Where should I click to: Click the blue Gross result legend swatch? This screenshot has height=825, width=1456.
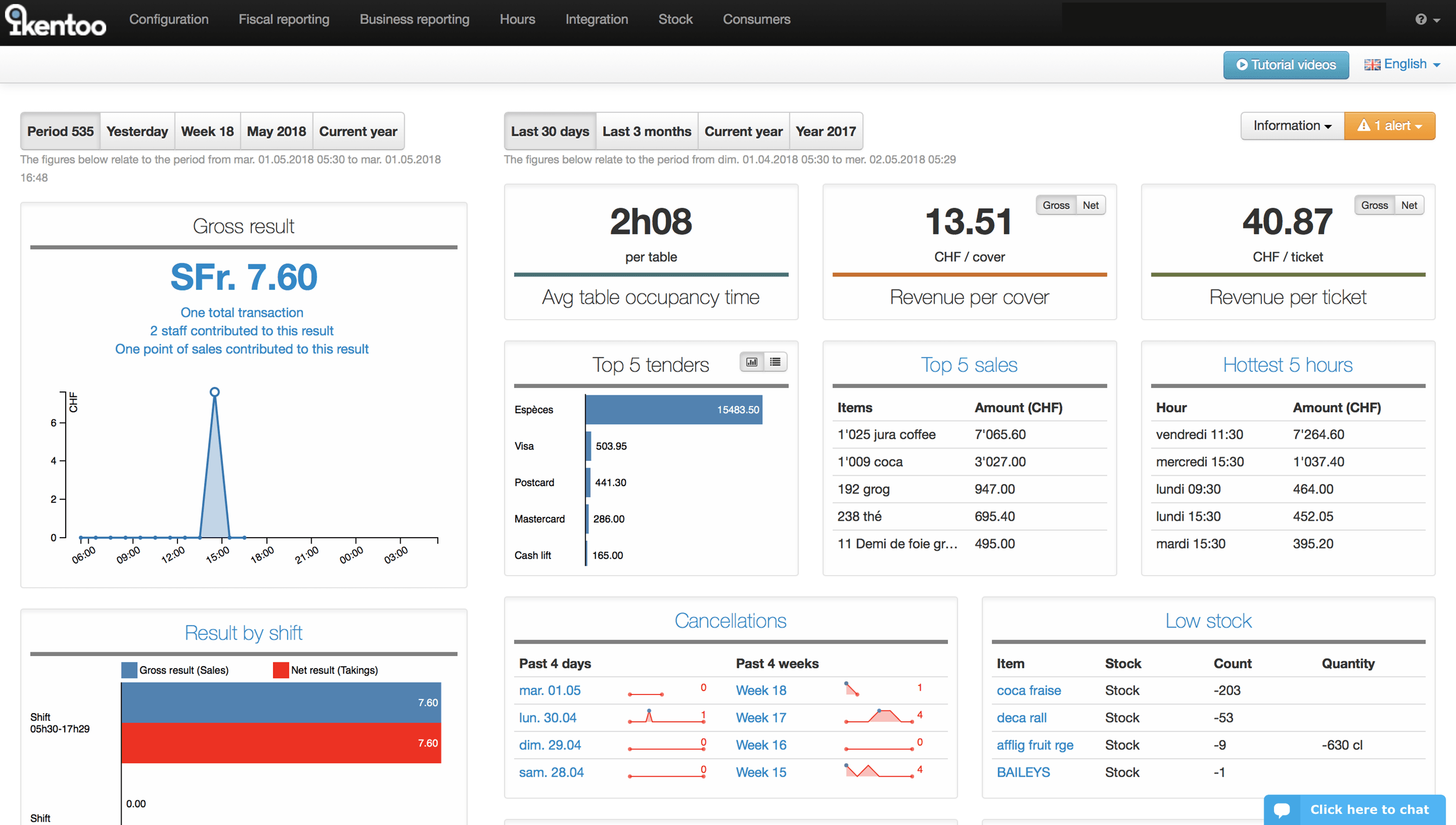[x=129, y=670]
